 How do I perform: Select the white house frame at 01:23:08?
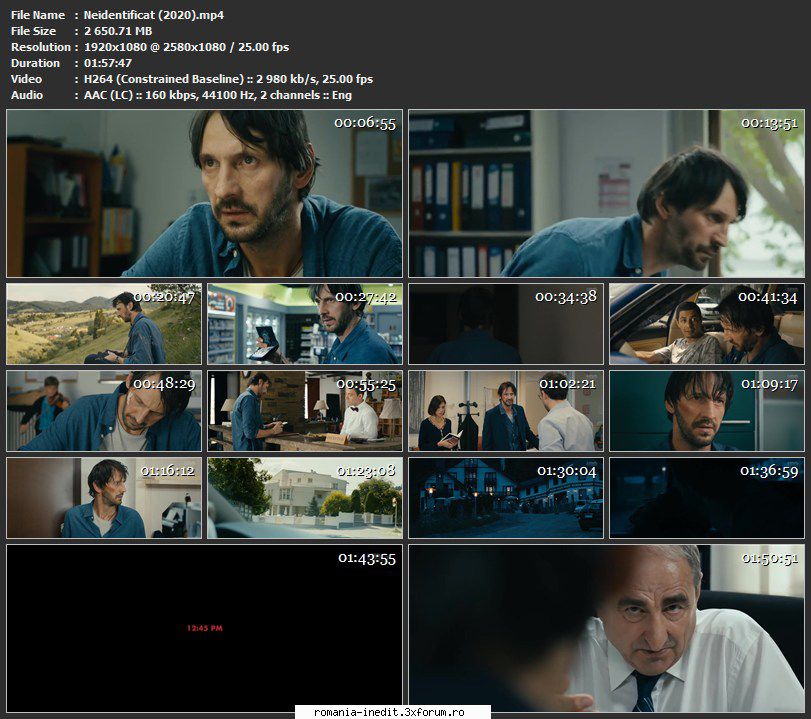305,498
